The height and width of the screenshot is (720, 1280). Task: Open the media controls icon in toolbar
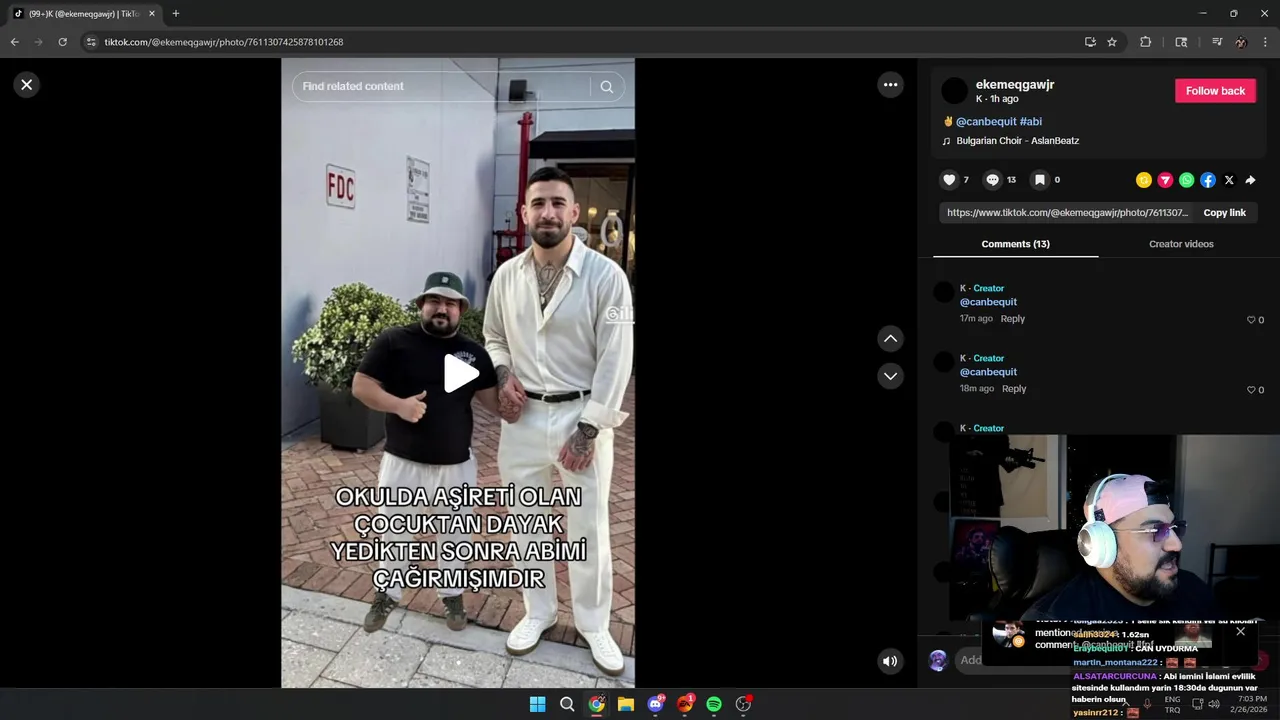click(1216, 42)
